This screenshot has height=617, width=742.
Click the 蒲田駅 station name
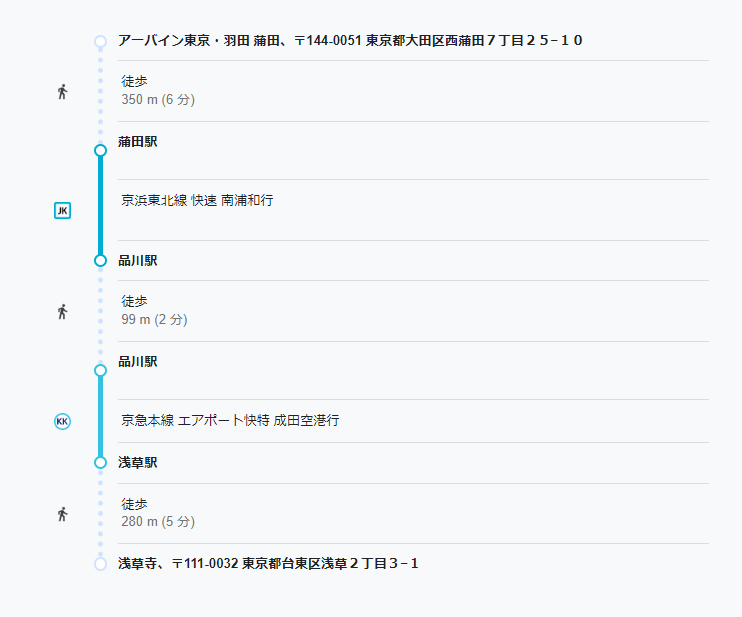[138, 142]
